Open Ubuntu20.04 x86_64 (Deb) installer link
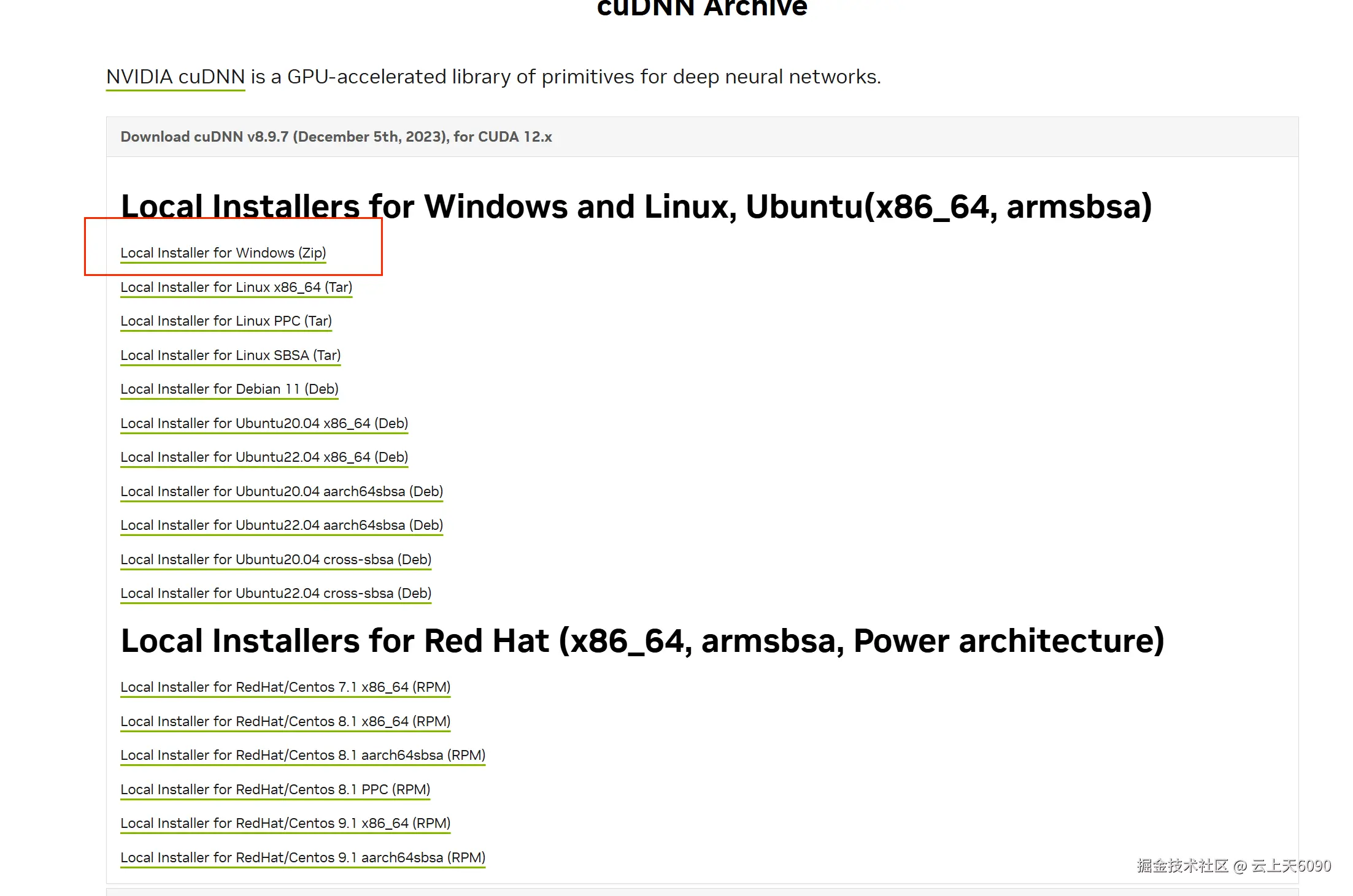The image size is (1353, 896). click(x=264, y=424)
